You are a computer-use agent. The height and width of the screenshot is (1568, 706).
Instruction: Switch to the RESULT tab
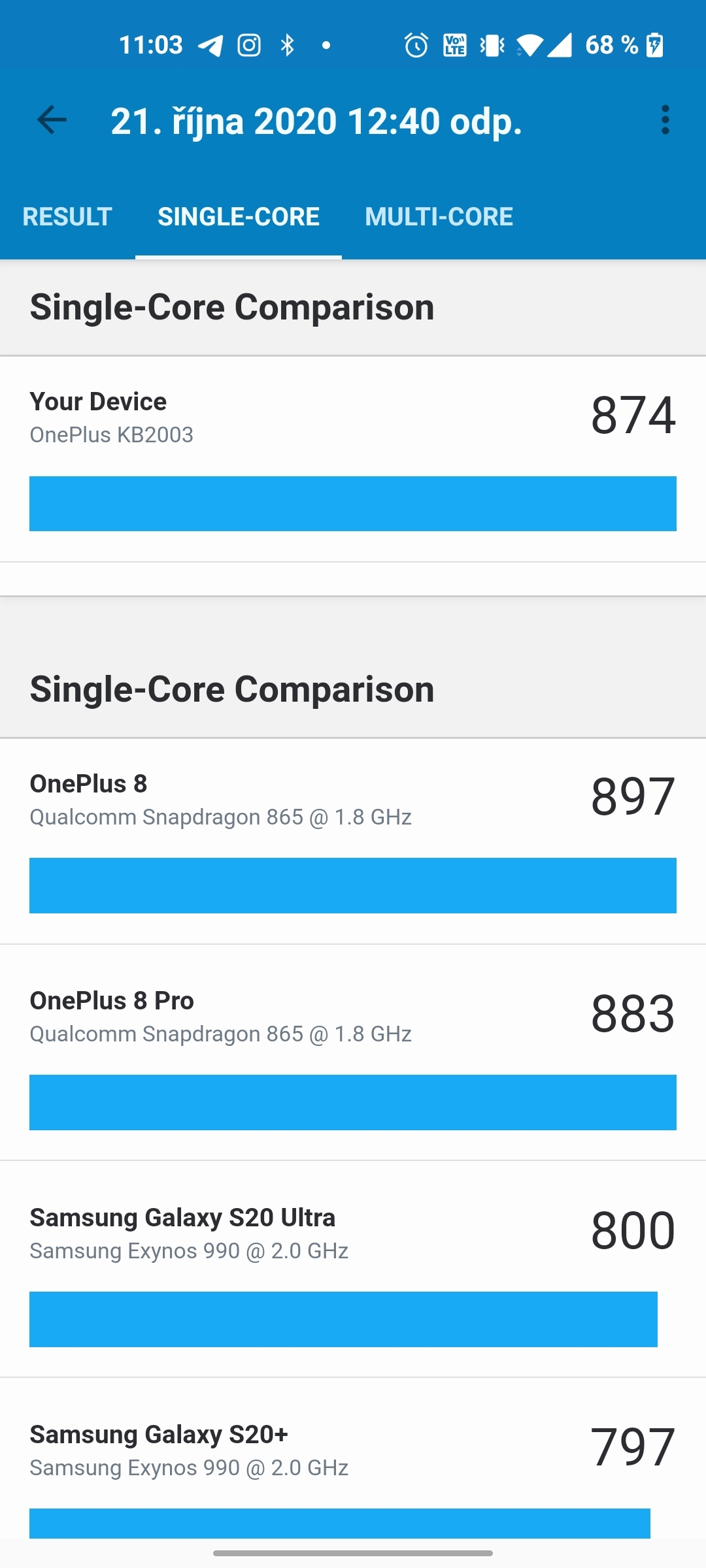67,216
